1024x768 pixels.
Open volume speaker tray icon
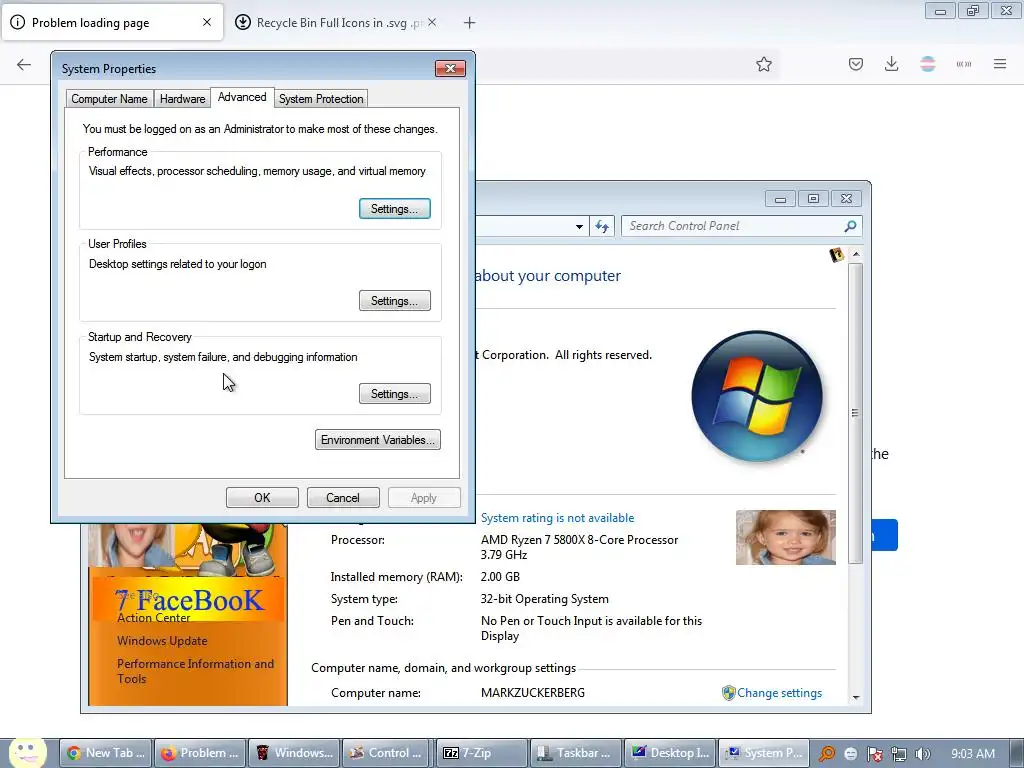(922, 754)
